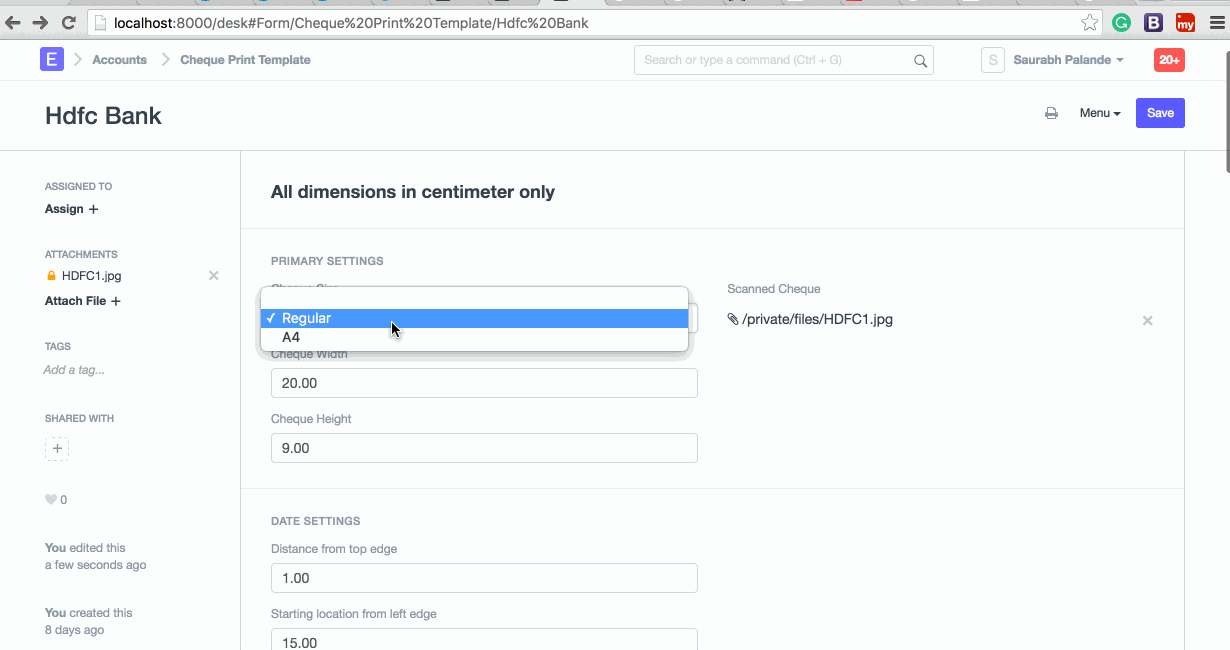Click the 20+ notifications badge
1230x650 pixels.
click(x=1169, y=60)
